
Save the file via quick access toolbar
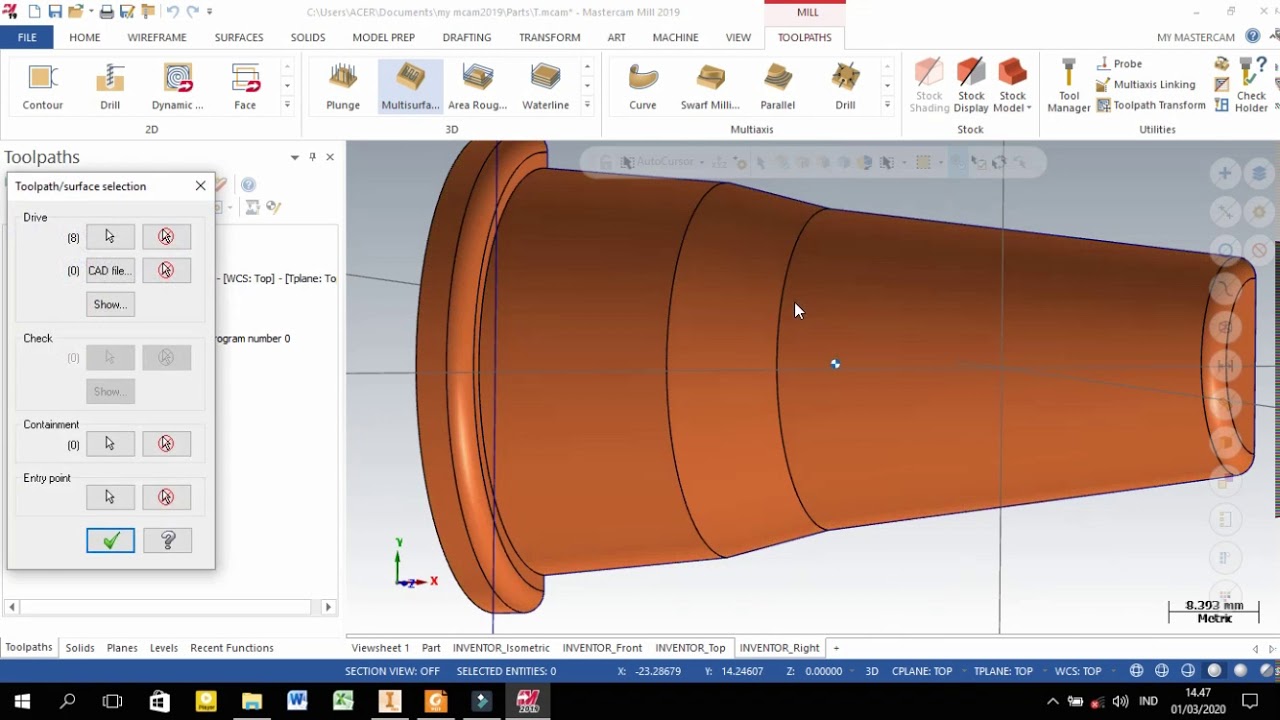pyautogui.click(x=55, y=12)
